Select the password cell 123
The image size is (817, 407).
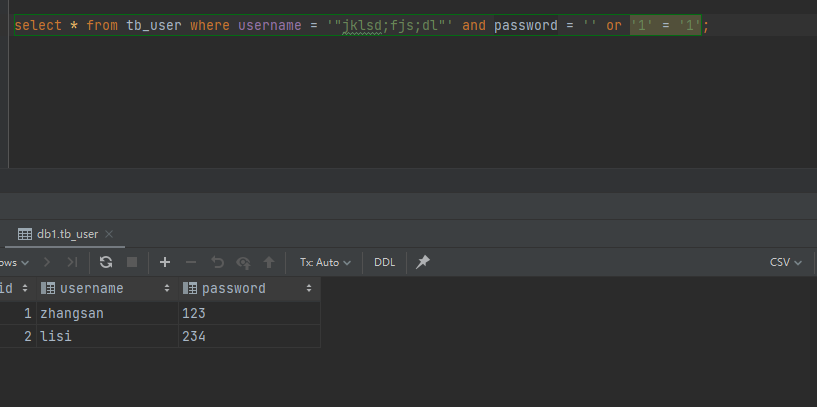249,313
